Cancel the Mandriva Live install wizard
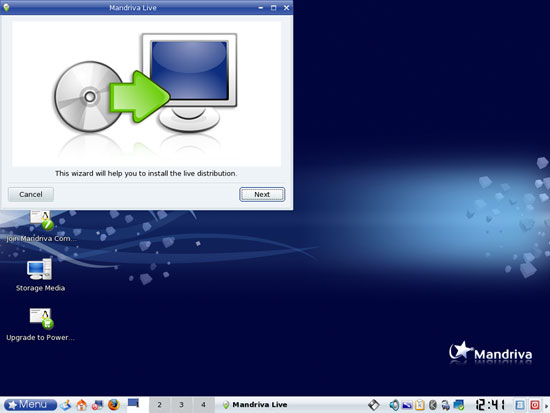The width and height of the screenshot is (550, 413). (x=31, y=194)
